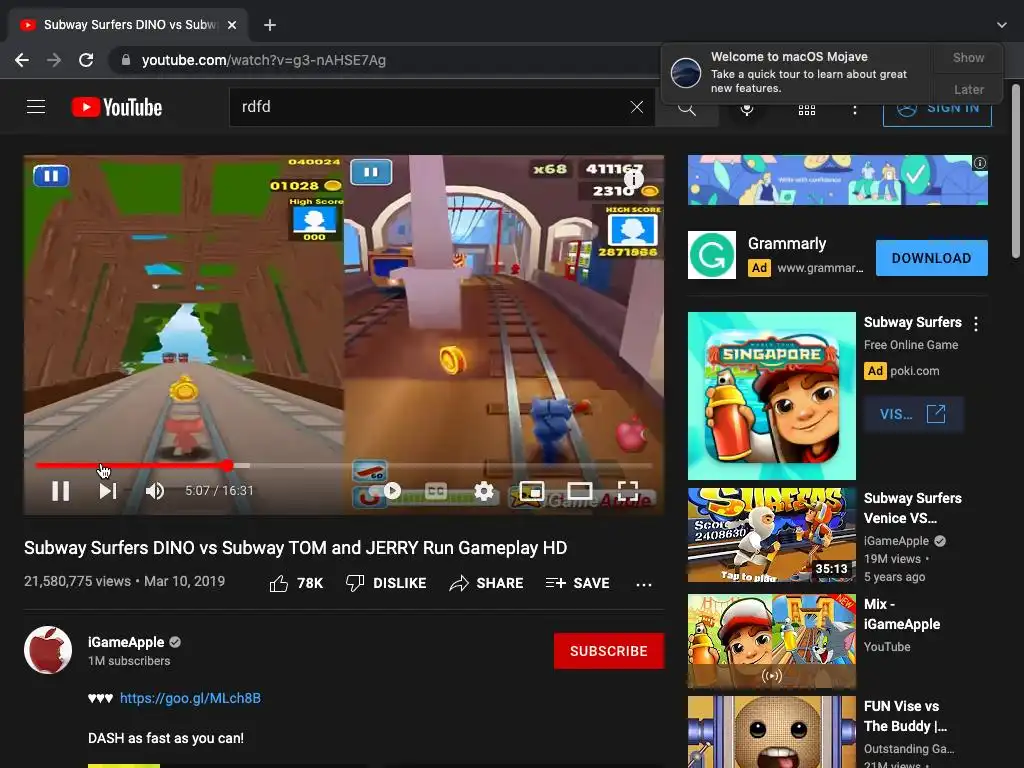Like the video with thumbs up
Screen dimensions: 1024x768
tap(296, 583)
